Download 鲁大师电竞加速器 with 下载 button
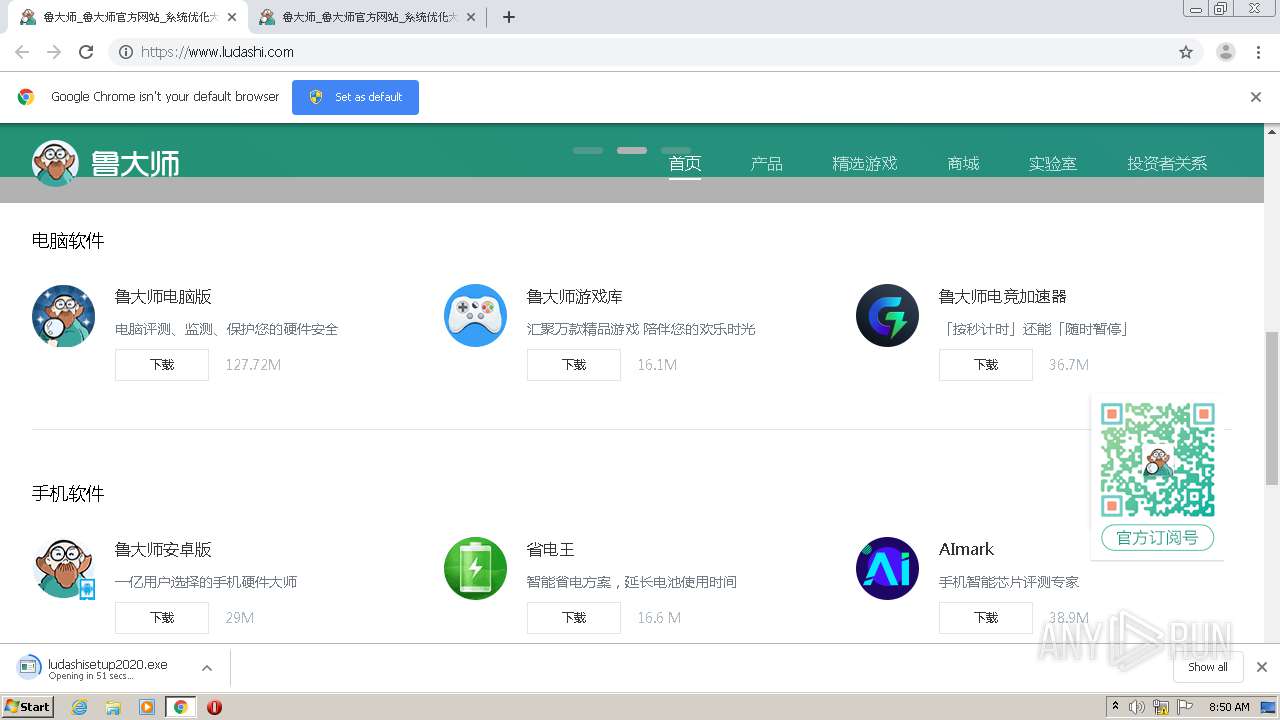The image size is (1280, 720). 986,365
